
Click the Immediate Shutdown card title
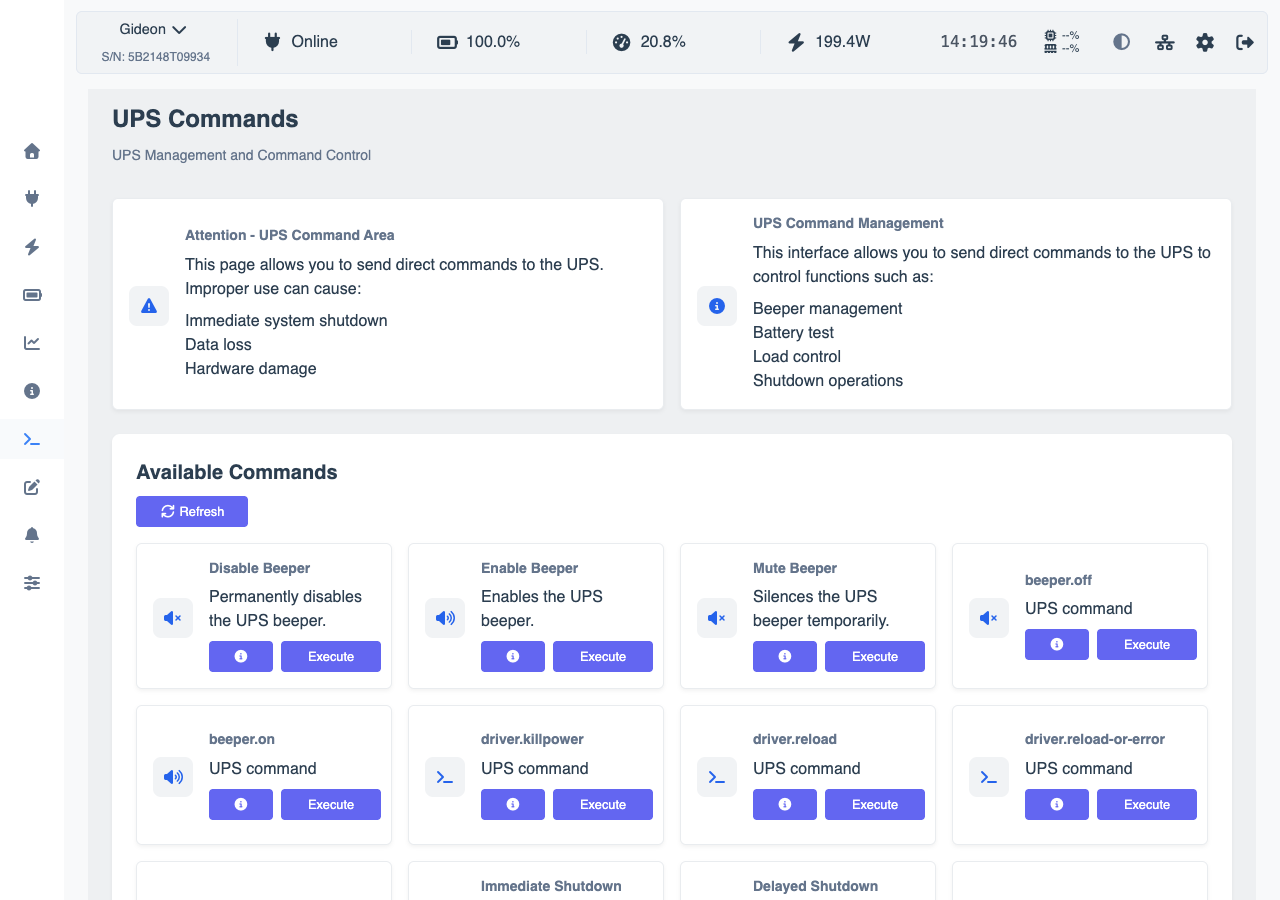551,886
